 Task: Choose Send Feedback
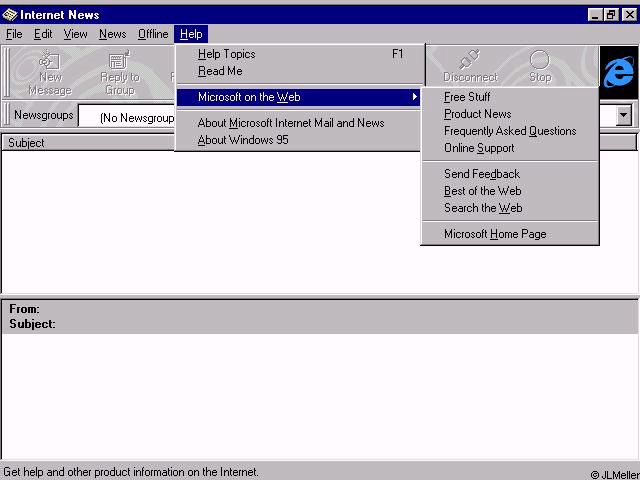(510, 174)
